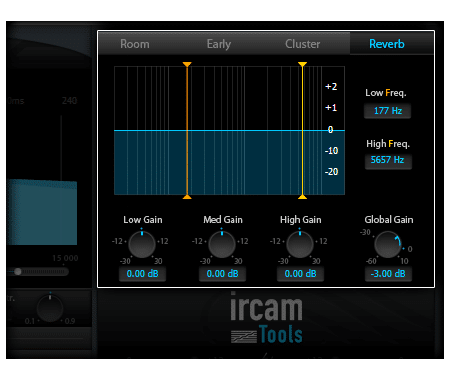Click the High Gain 0.00 dB value
450x380 pixels.
click(300, 274)
